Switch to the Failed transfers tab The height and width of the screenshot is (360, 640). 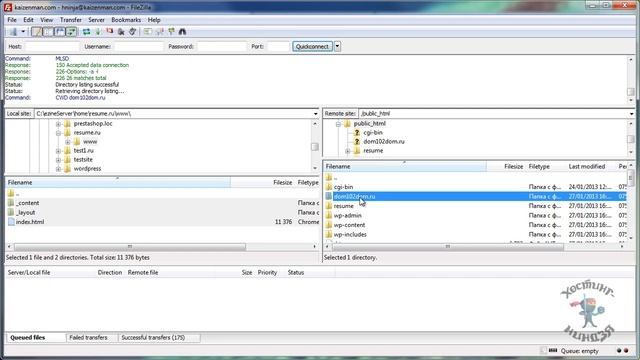[88, 338]
